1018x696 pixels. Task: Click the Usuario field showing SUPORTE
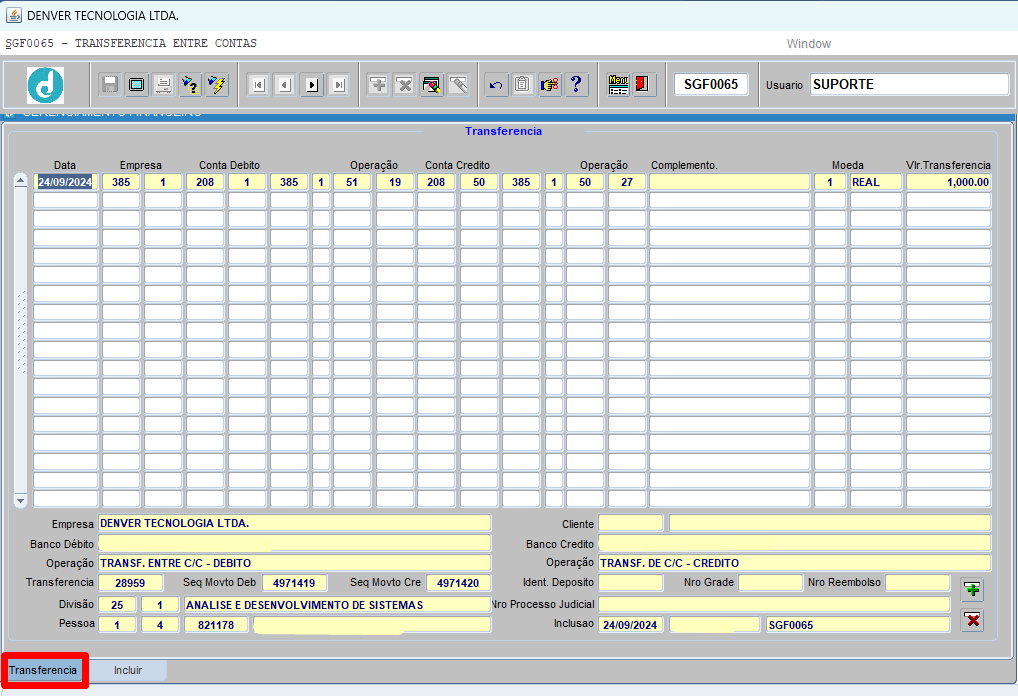[x=909, y=84]
